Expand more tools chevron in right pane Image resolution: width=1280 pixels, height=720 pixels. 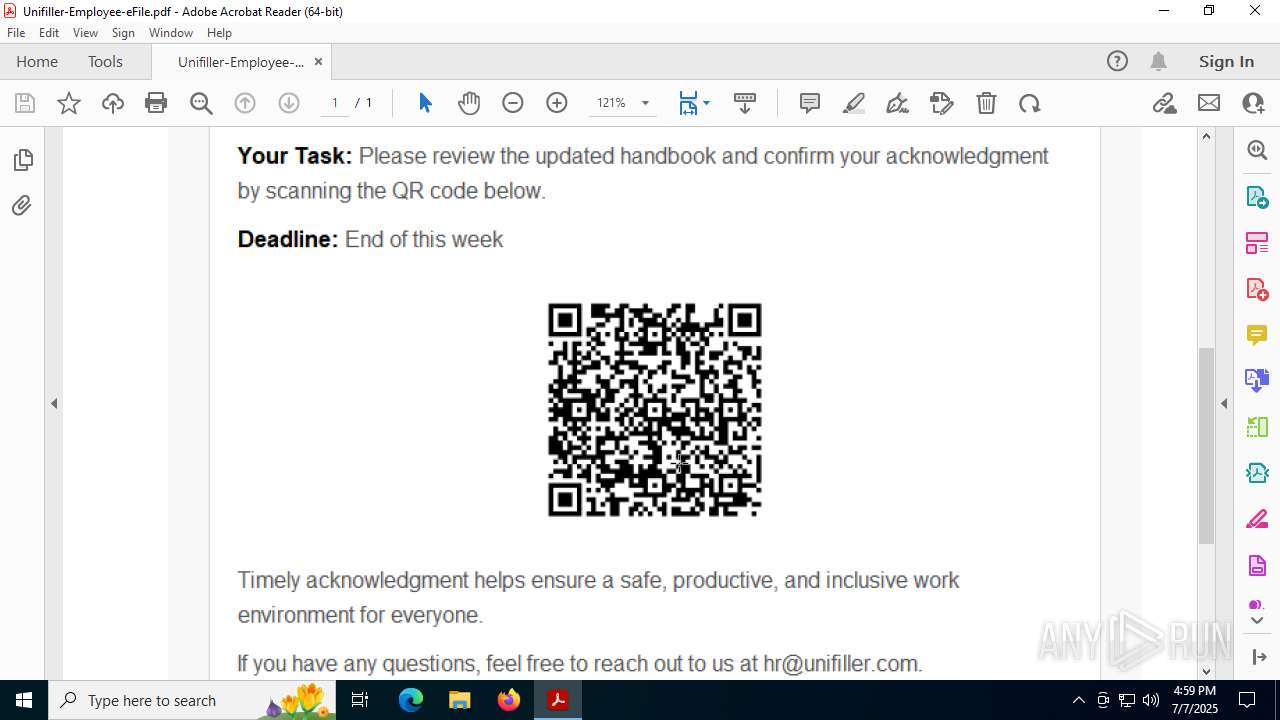[1257, 620]
